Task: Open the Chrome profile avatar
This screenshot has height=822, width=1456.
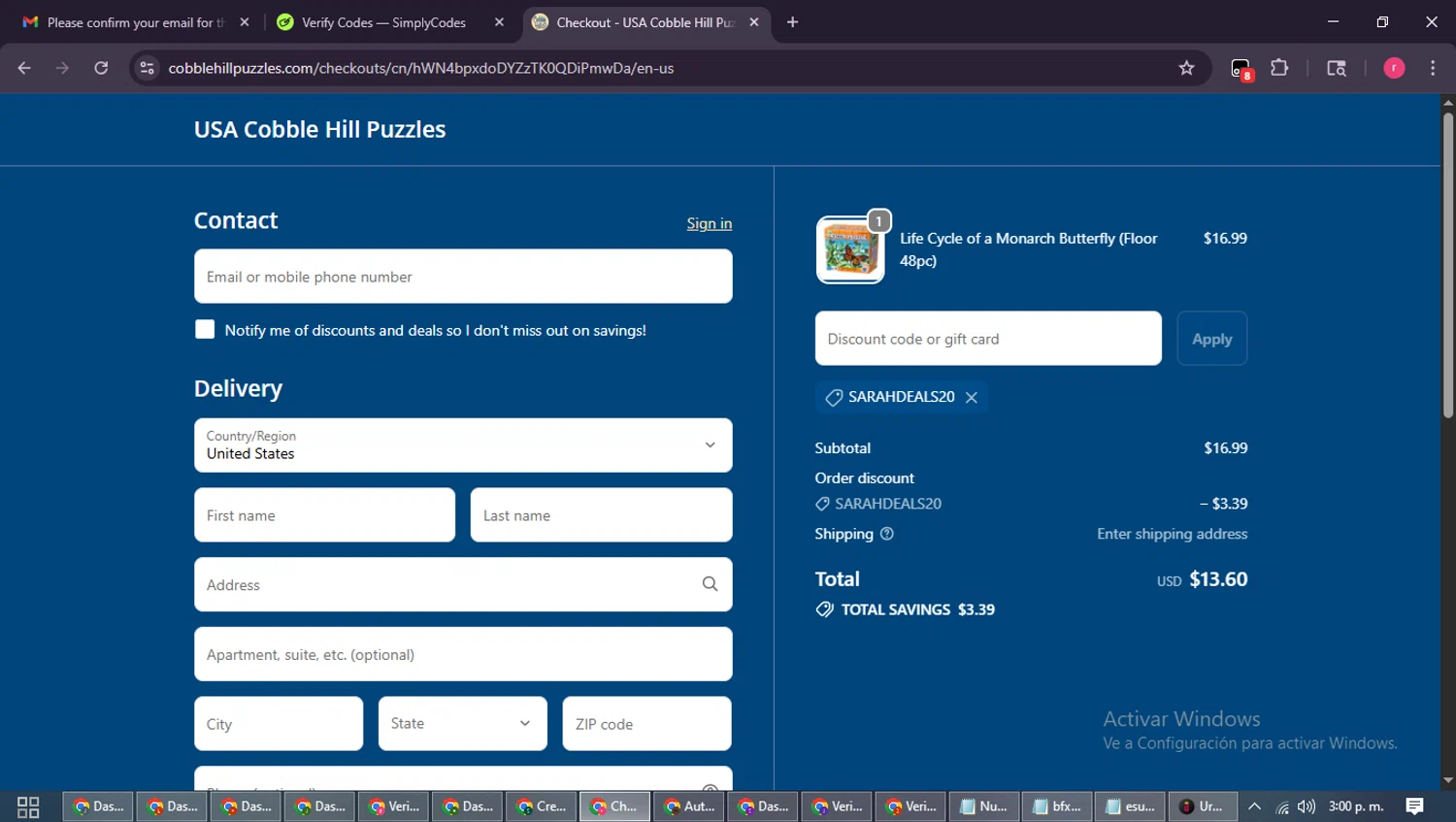Action: tap(1394, 68)
